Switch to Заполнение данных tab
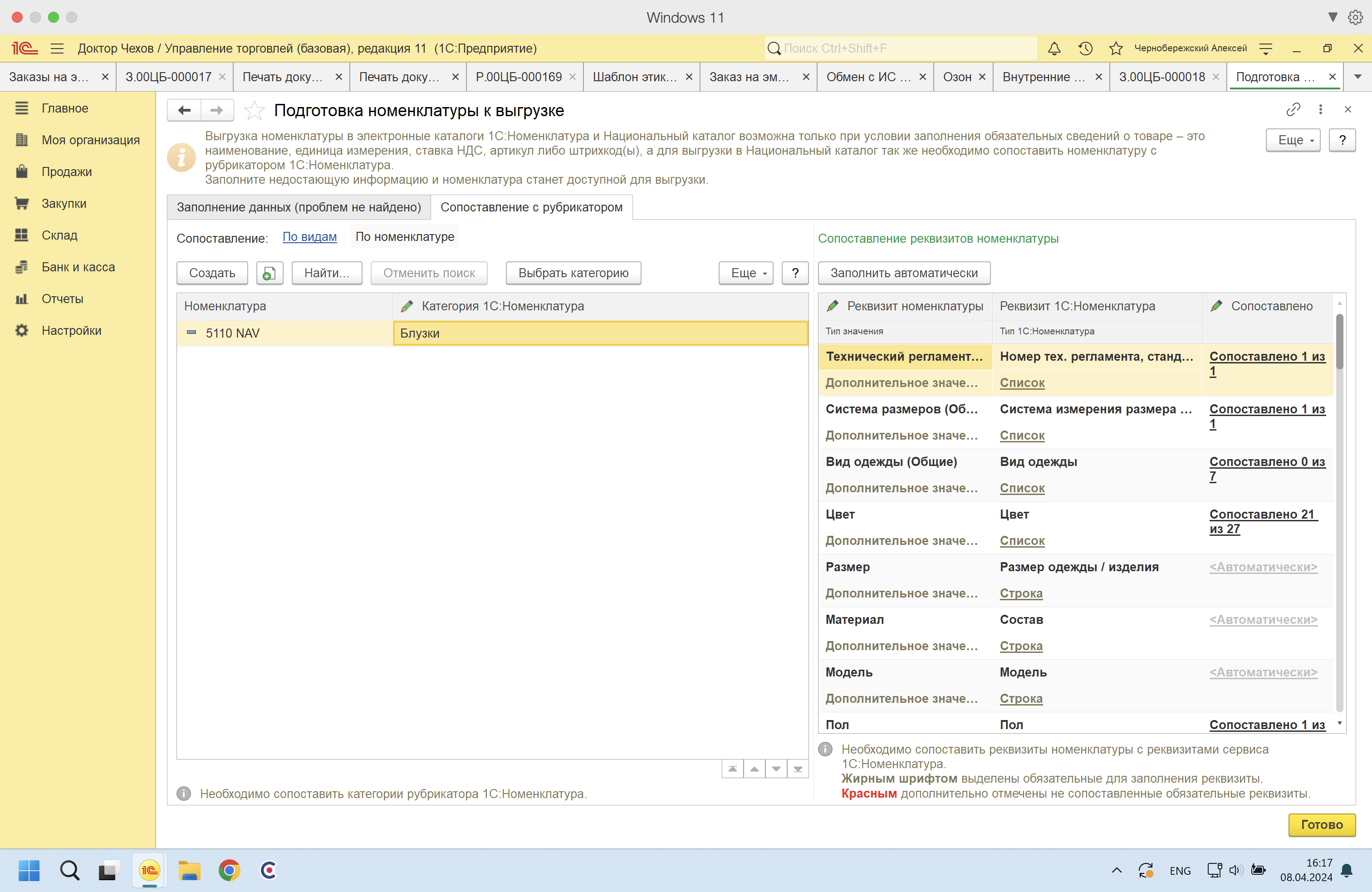 tap(299, 208)
